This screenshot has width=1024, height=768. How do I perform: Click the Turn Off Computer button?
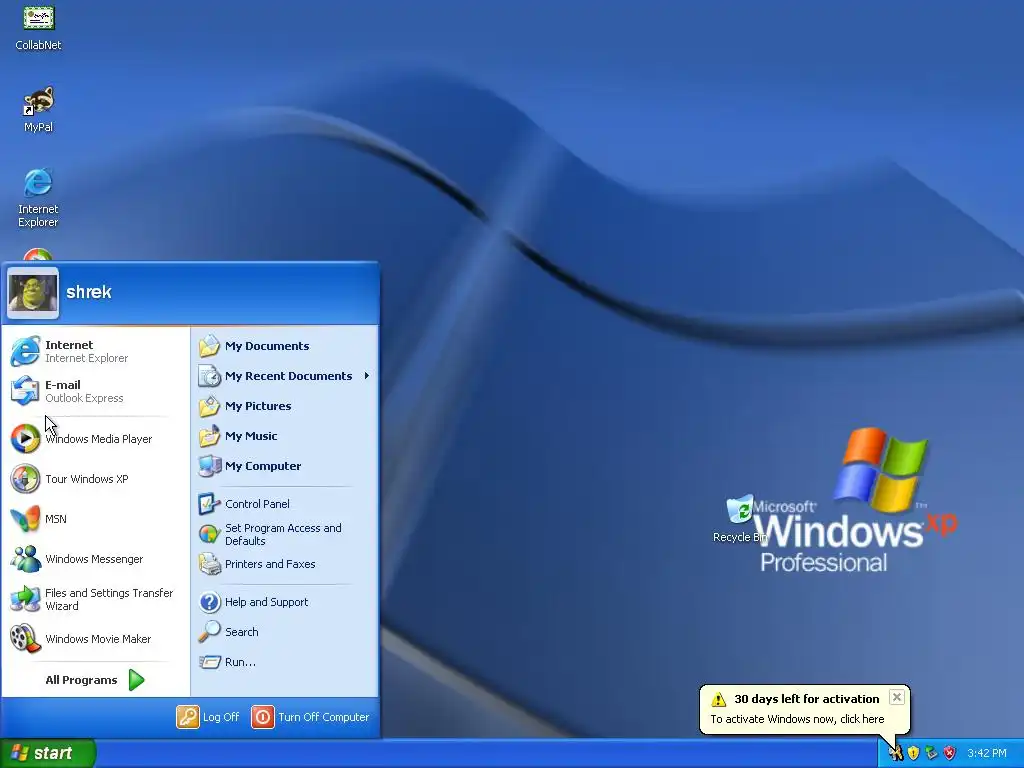point(311,716)
